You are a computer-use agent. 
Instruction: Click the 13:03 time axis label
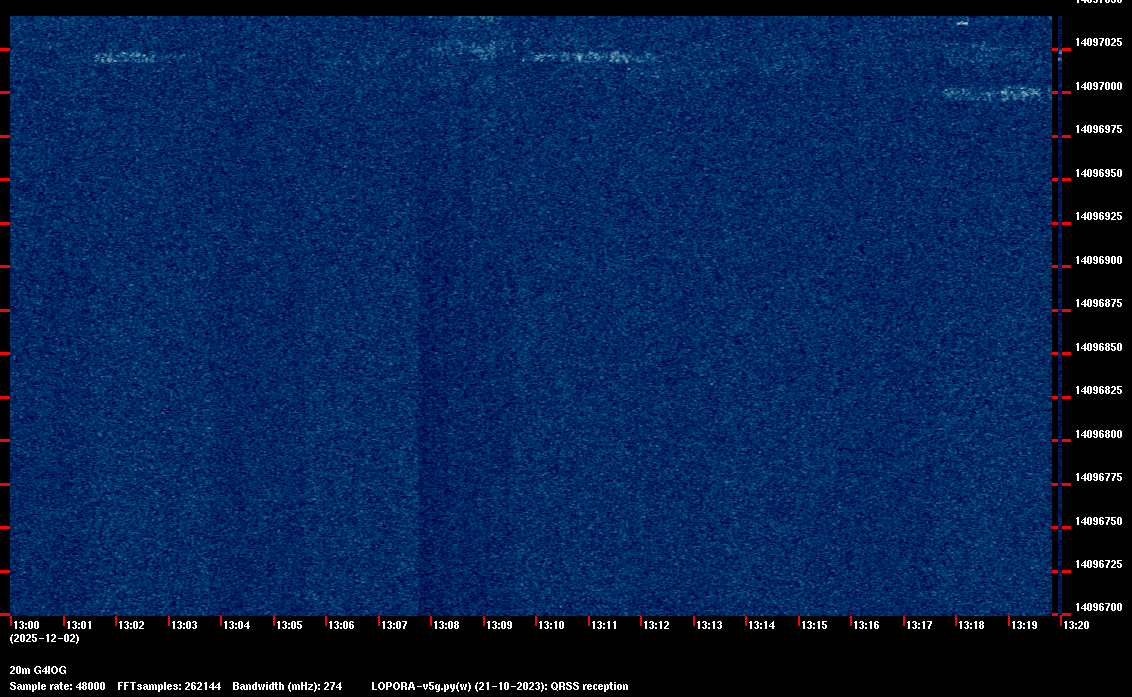tap(184, 625)
